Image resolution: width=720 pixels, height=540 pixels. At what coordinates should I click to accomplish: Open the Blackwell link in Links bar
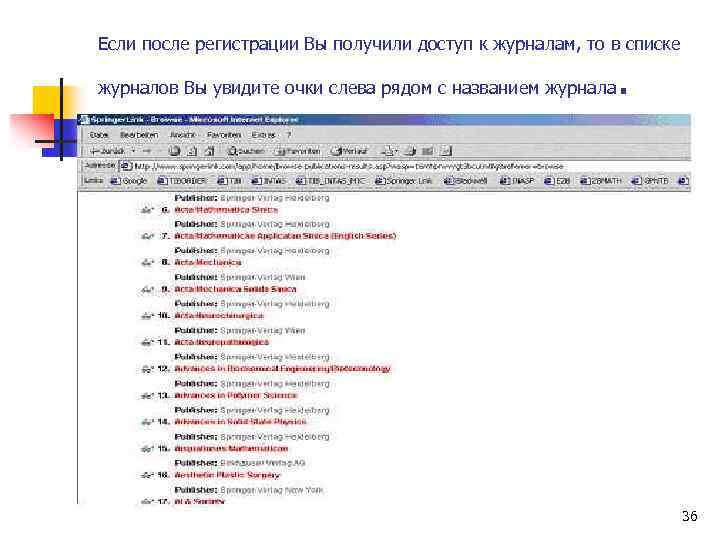[466, 181]
